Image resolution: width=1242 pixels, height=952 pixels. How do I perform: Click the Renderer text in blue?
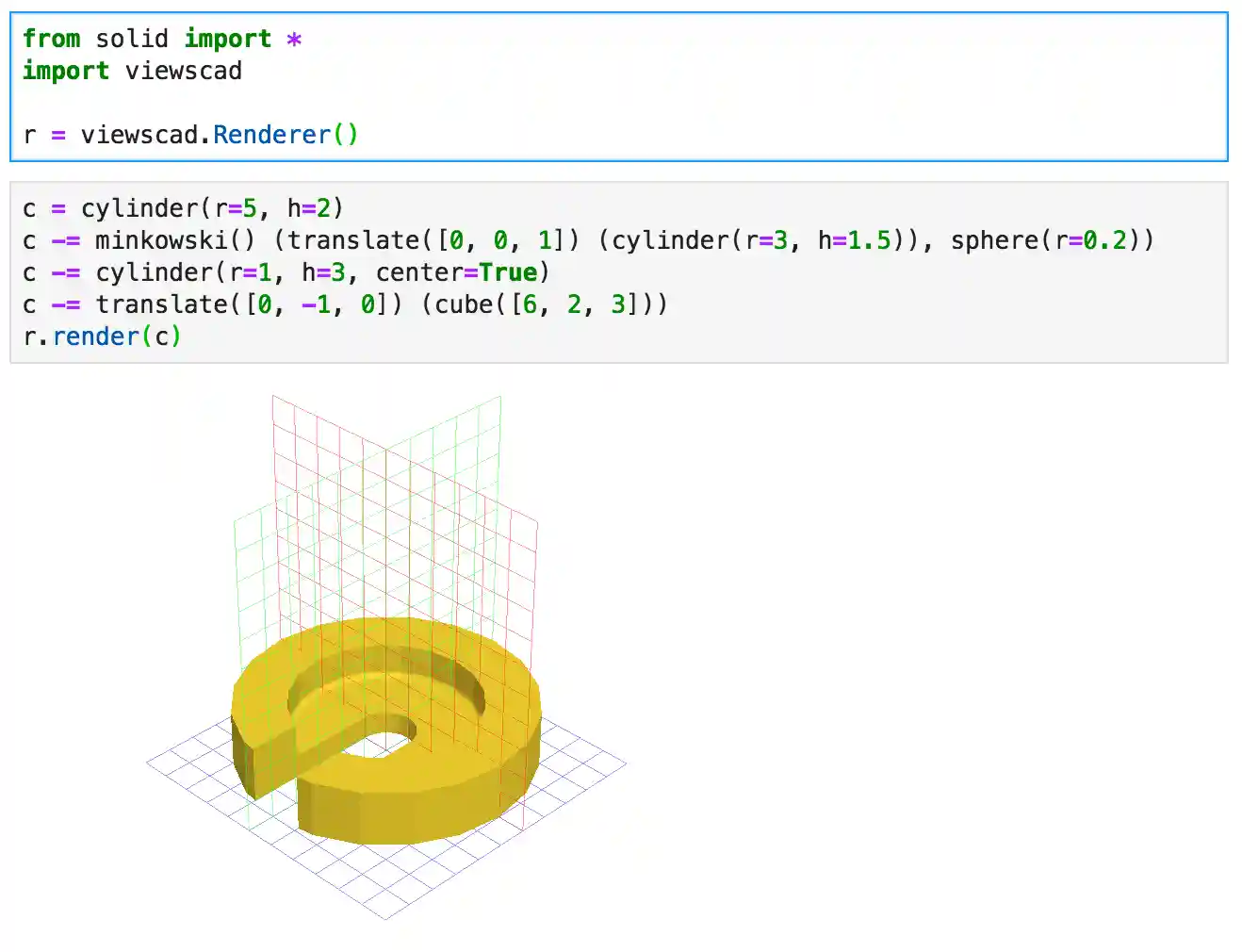point(271,134)
